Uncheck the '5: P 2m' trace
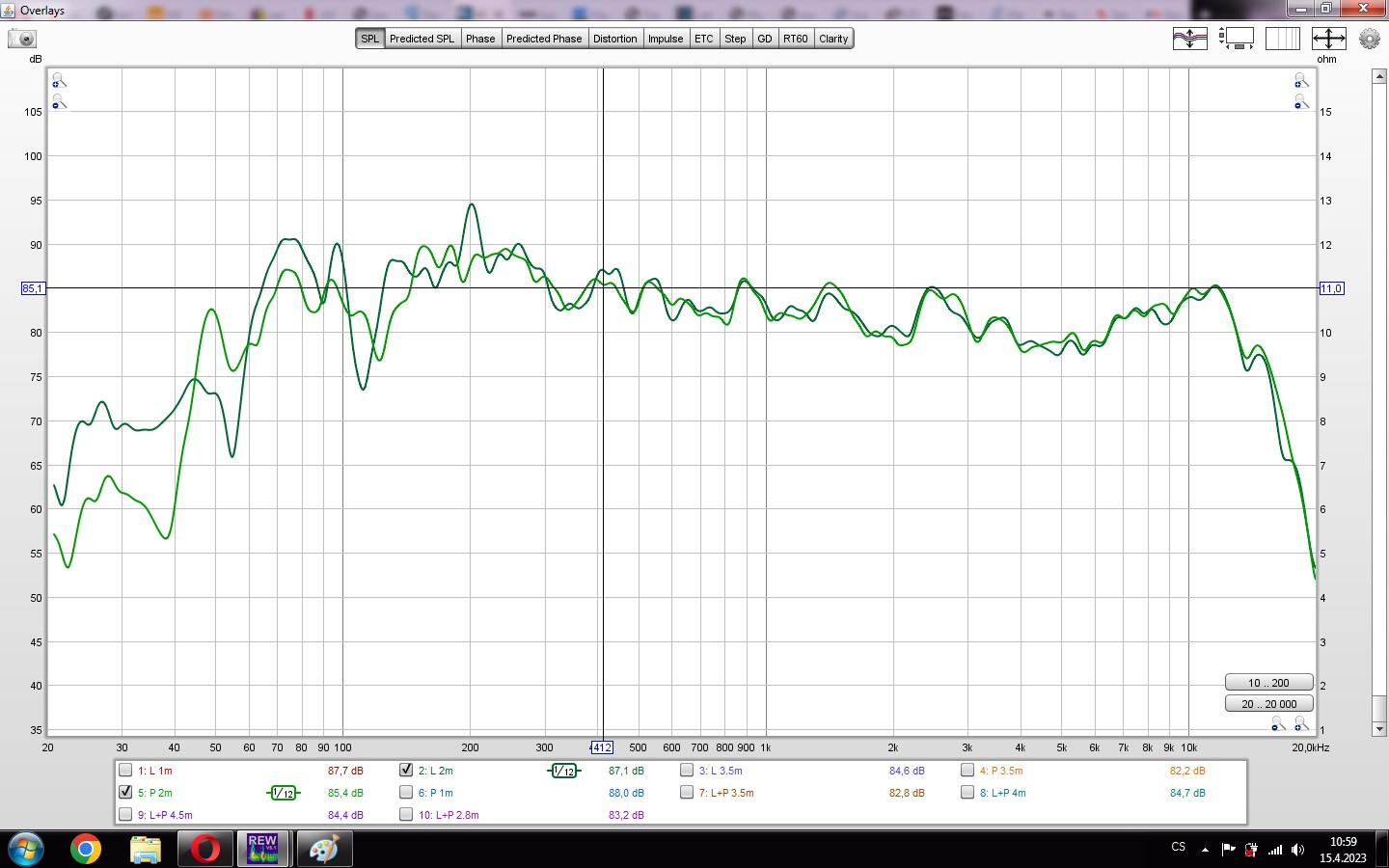 pyautogui.click(x=125, y=792)
